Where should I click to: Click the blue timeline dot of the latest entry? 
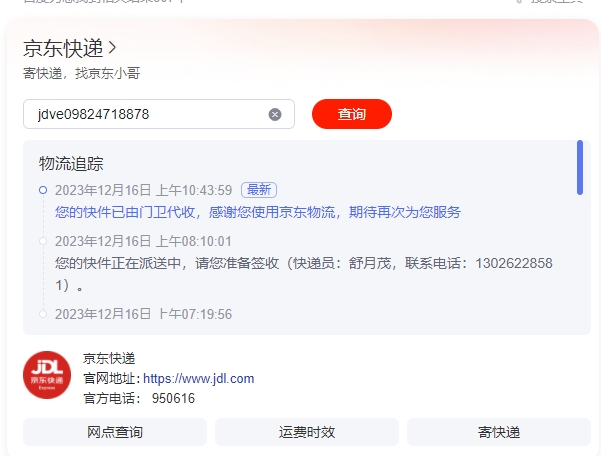(43, 190)
